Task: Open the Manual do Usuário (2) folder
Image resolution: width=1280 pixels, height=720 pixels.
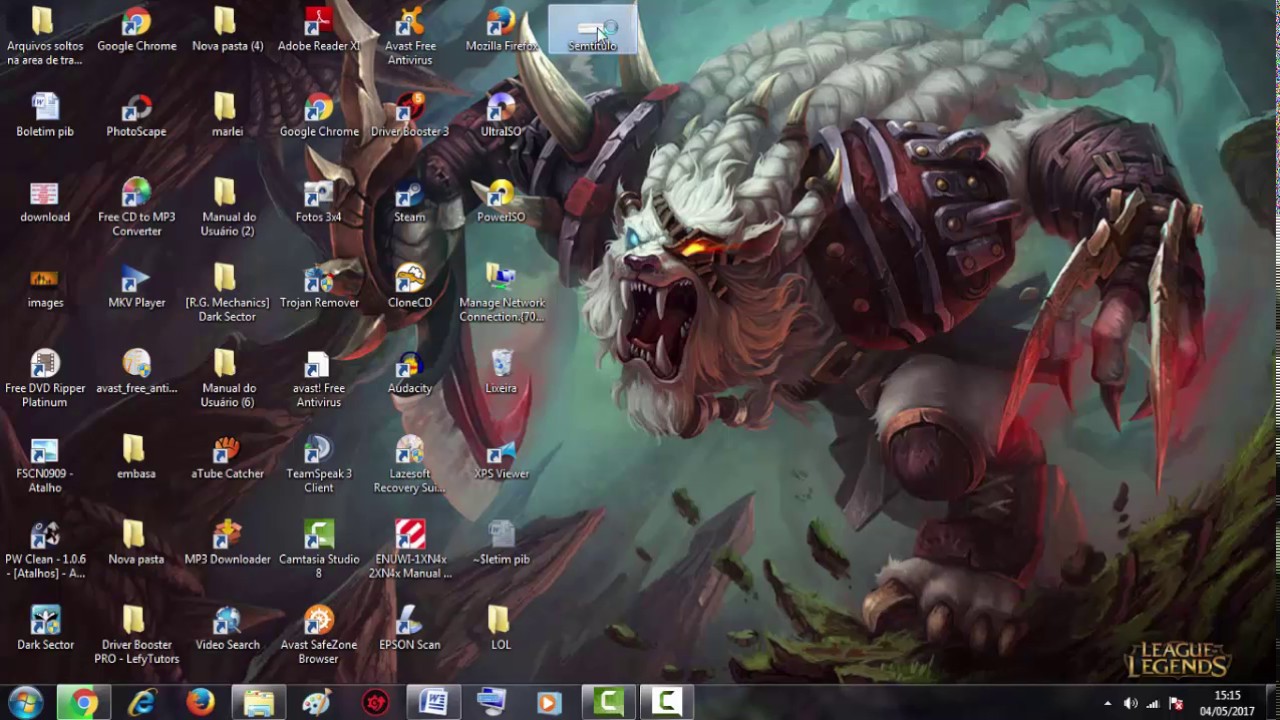Action: [227, 207]
